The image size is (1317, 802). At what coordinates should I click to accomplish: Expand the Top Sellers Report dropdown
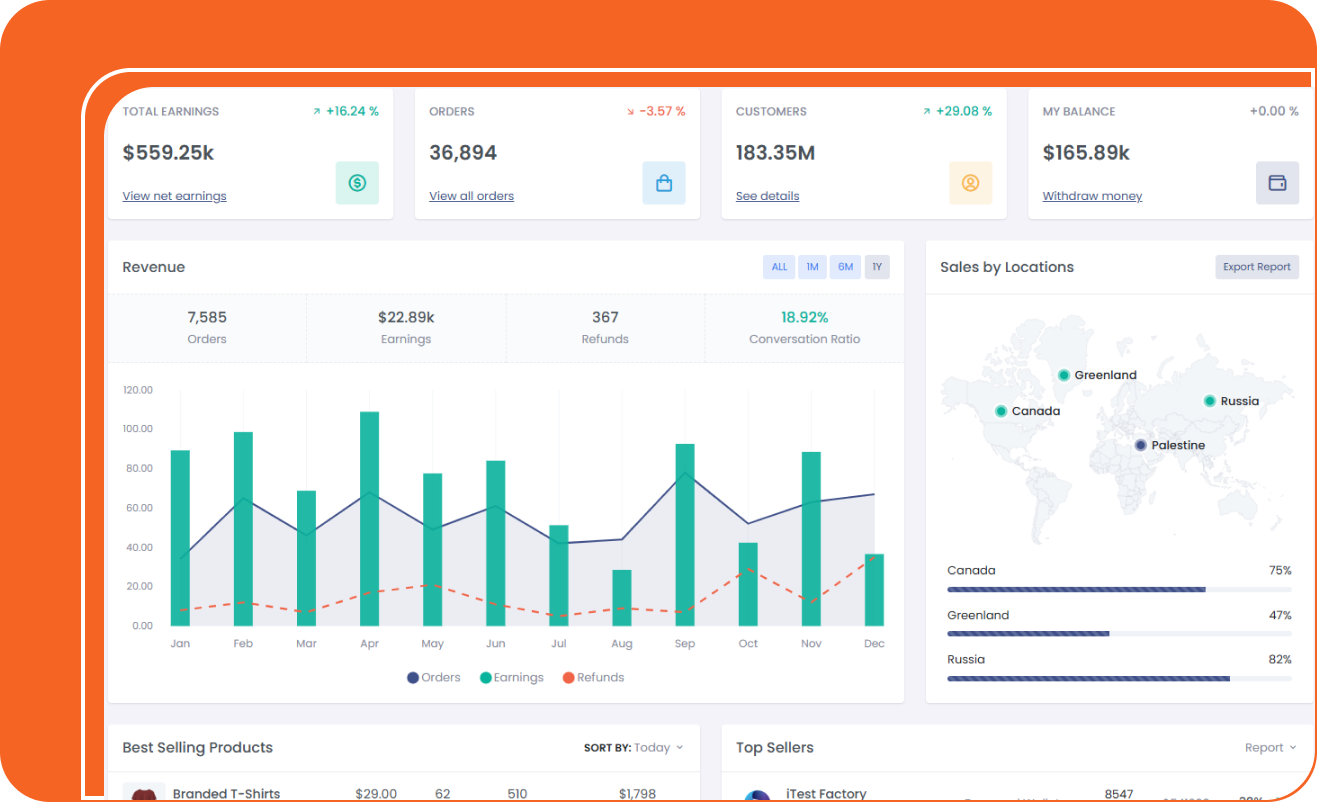[1270, 748]
